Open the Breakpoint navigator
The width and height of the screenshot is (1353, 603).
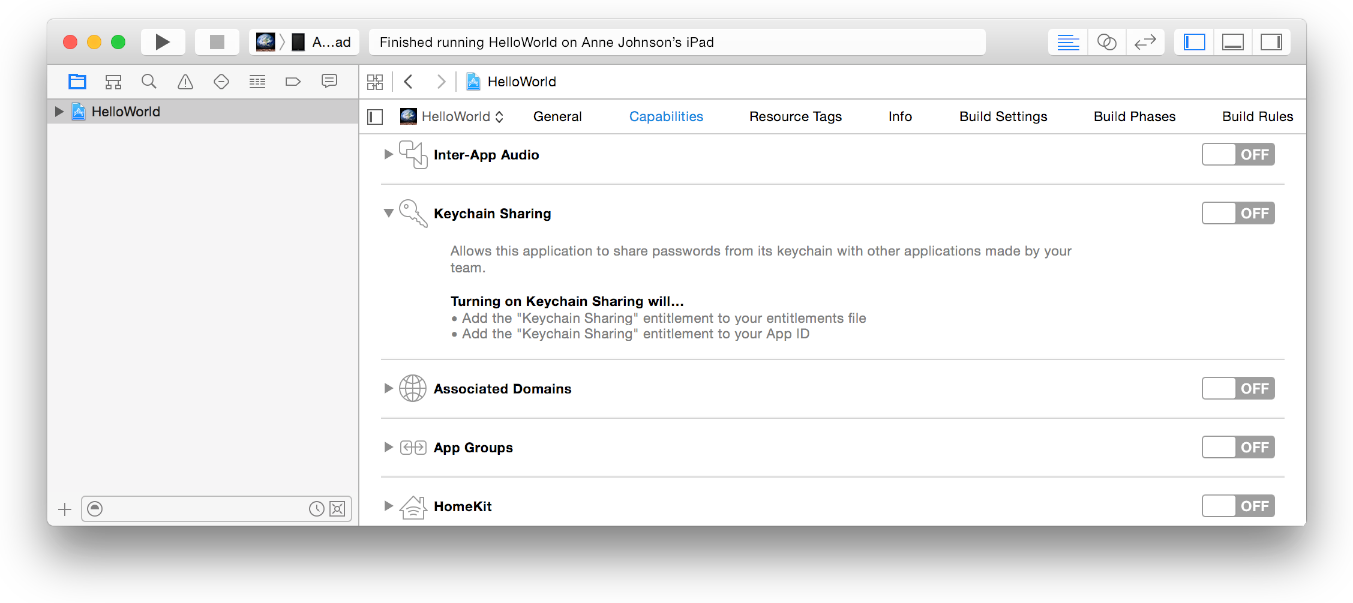coord(293,82)
